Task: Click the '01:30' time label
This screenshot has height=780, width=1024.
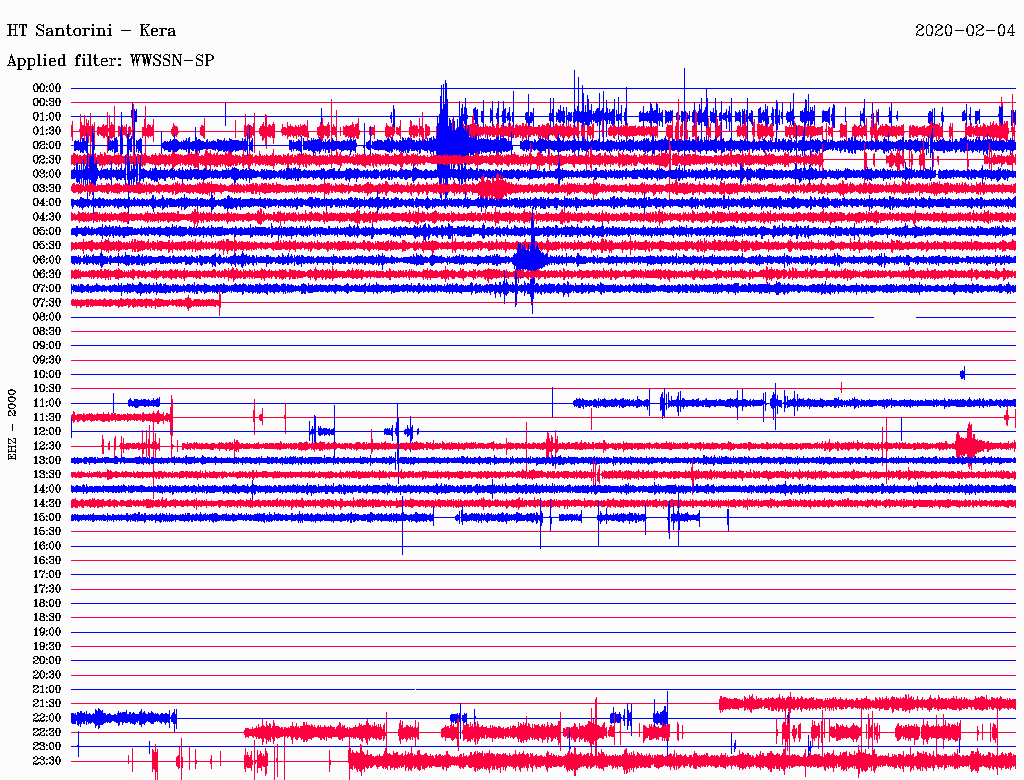Action: tap(47, 131)
